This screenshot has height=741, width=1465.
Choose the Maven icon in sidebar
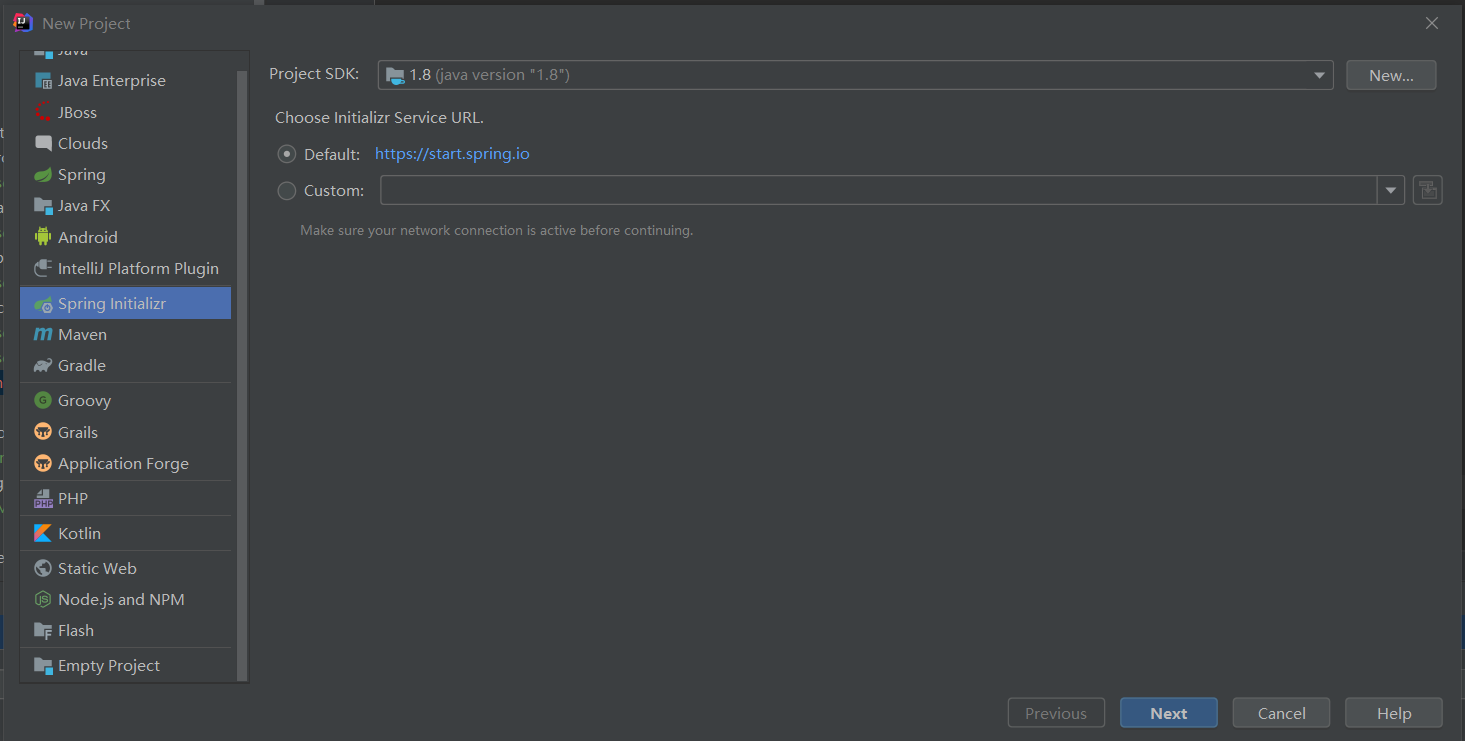click(x=42, y=334)
